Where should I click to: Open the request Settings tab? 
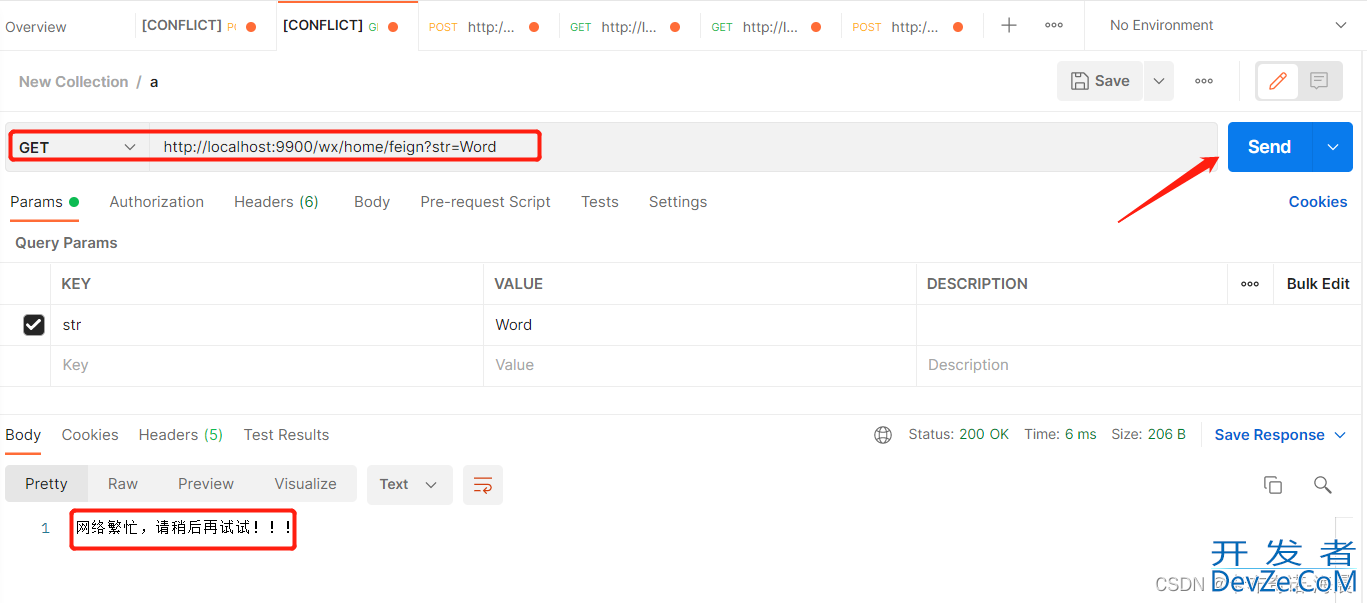coord(678,202)
